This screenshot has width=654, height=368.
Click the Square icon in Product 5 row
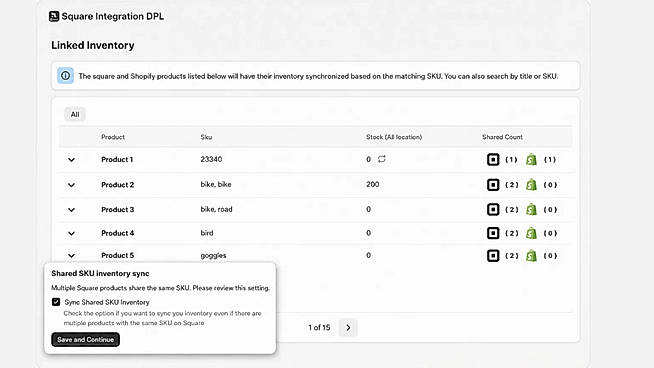click(493, 256)
